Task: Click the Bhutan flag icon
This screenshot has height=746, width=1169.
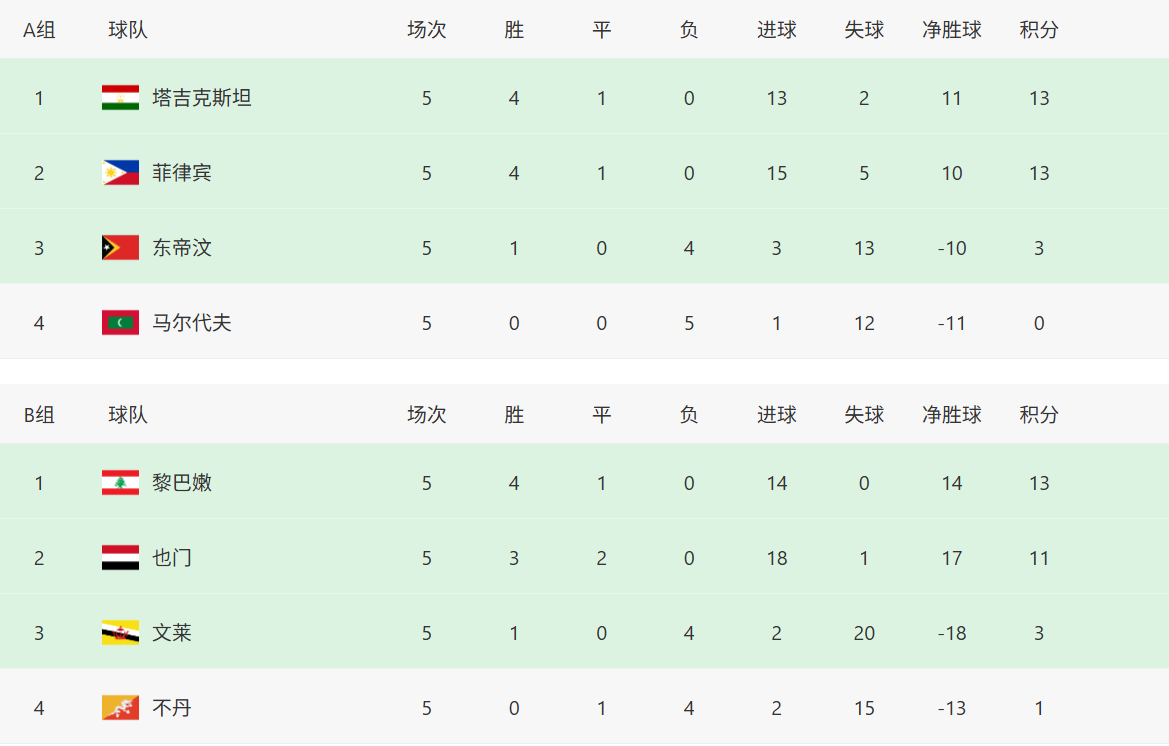Action: [x=120, y=708]
